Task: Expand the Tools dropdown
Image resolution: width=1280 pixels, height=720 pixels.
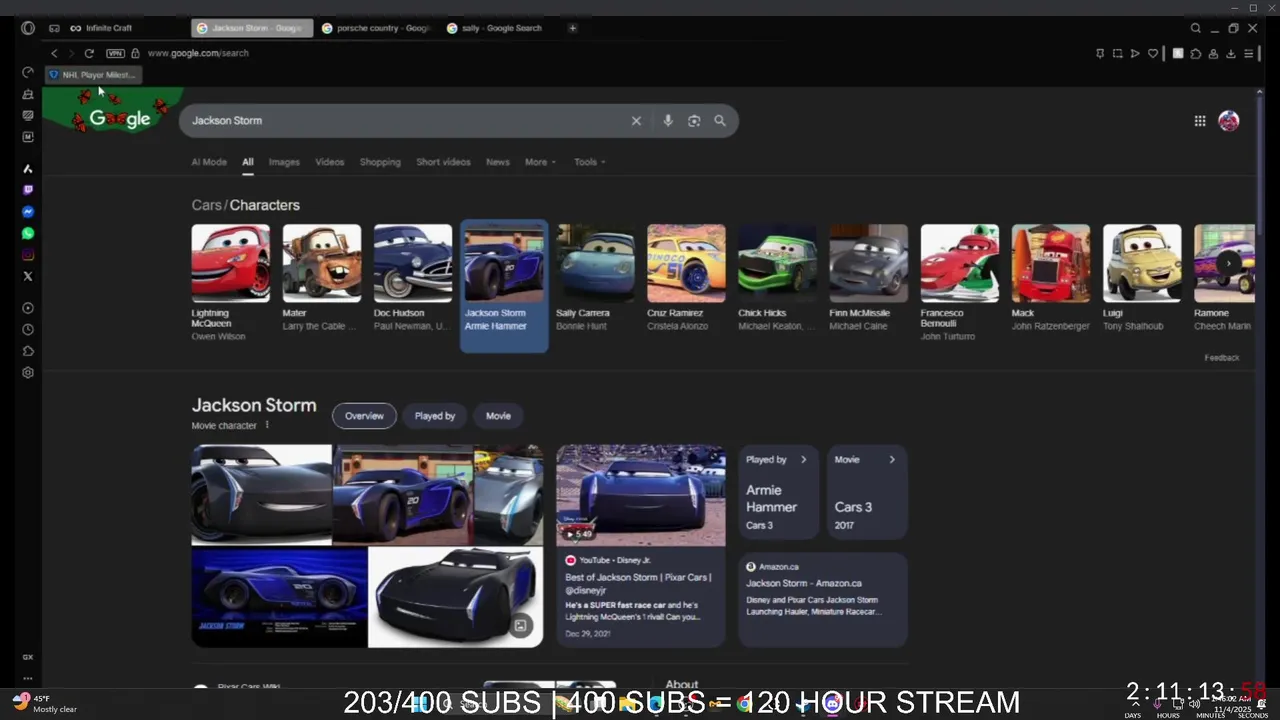Action: pos(589,162)
